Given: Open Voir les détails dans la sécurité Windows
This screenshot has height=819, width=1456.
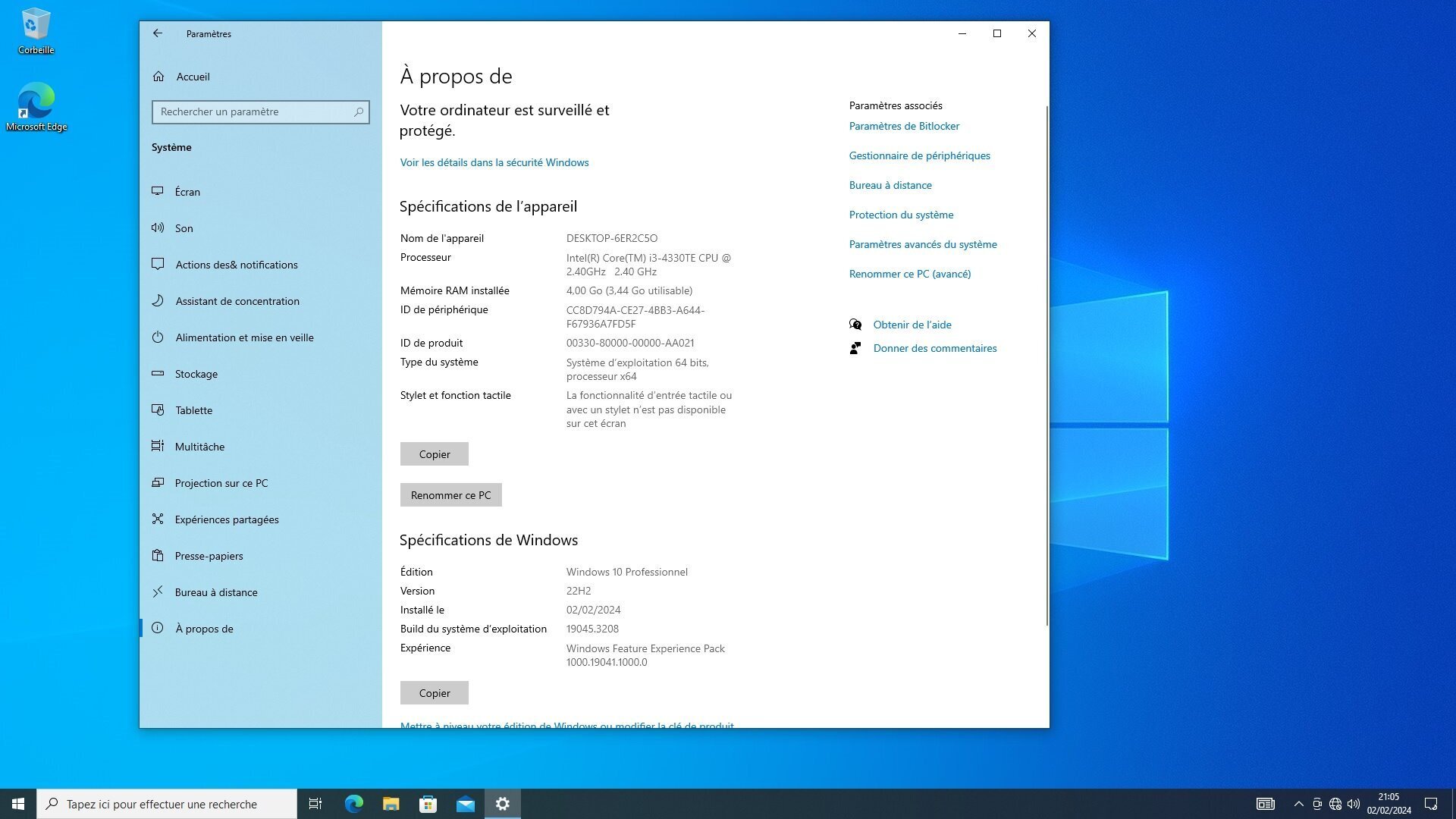Looking at the screenshot, I should [494, 162].
